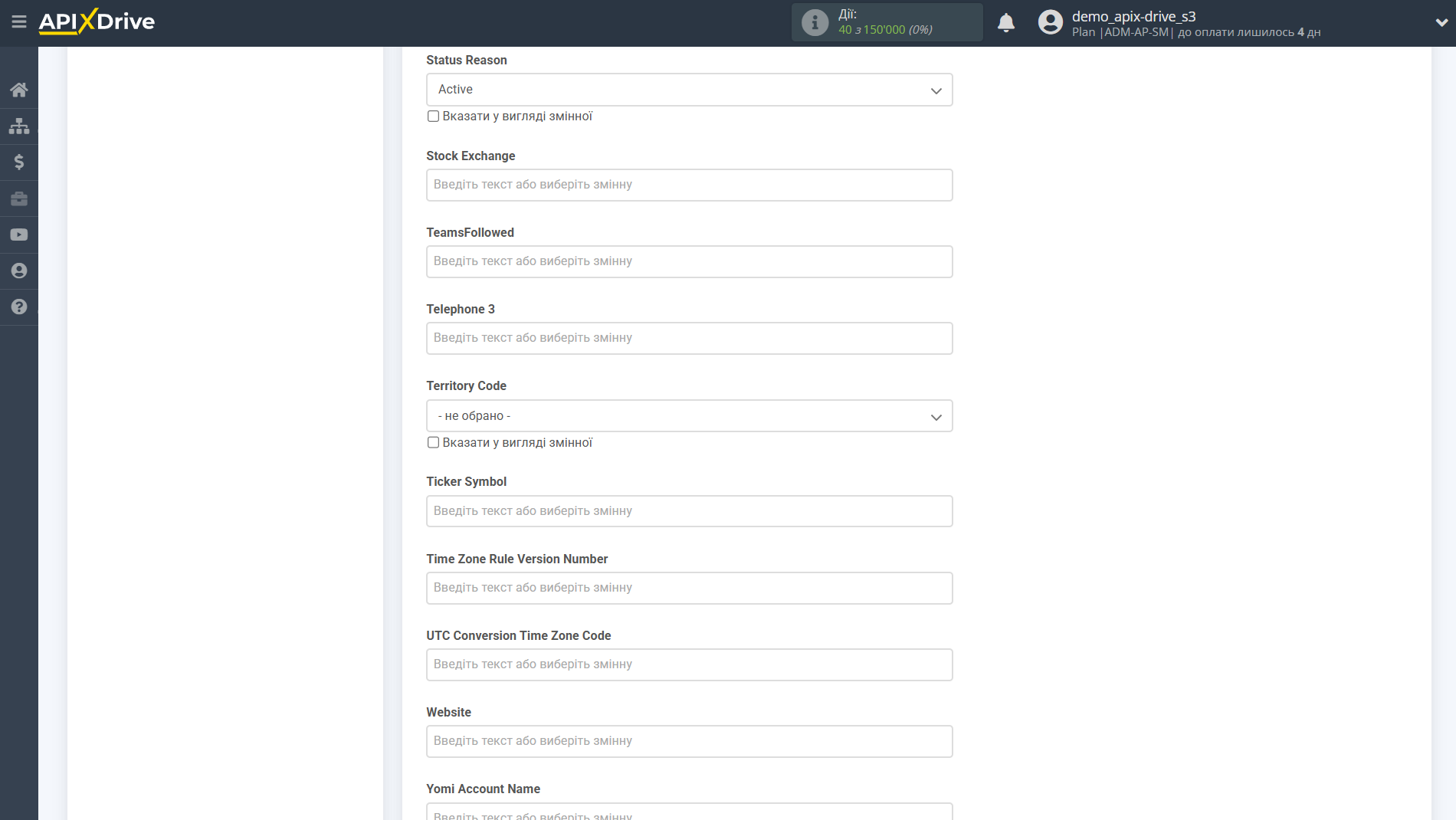The height and width of the screenshot is (820, 1456).
Task: Click the info icon near actions counter
Action: pyautogui.click(x=815, y=22)
